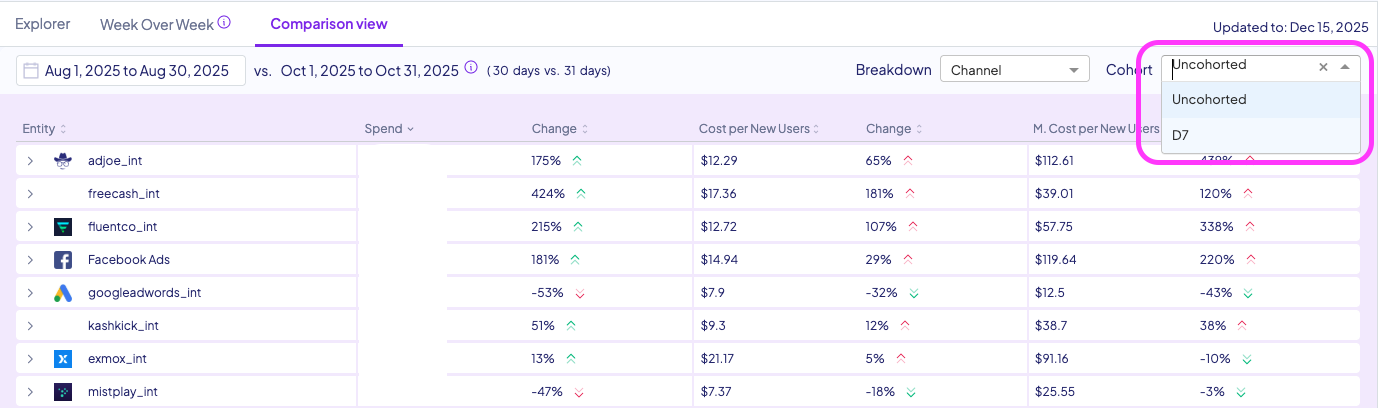The height and width of the screenshot is (408, 1378).
Task: Select D7 cohort option
Action: [x=1181, y=135]
